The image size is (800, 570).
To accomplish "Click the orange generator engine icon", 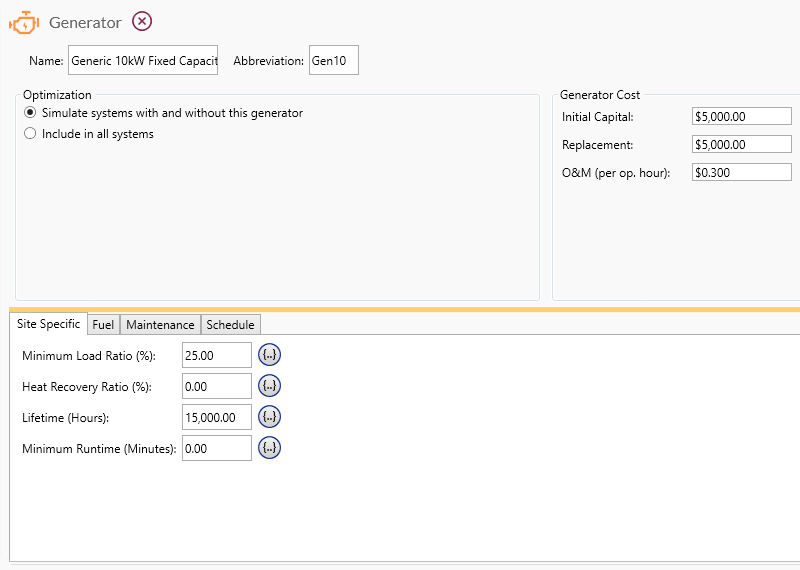I will pos(24,22).
